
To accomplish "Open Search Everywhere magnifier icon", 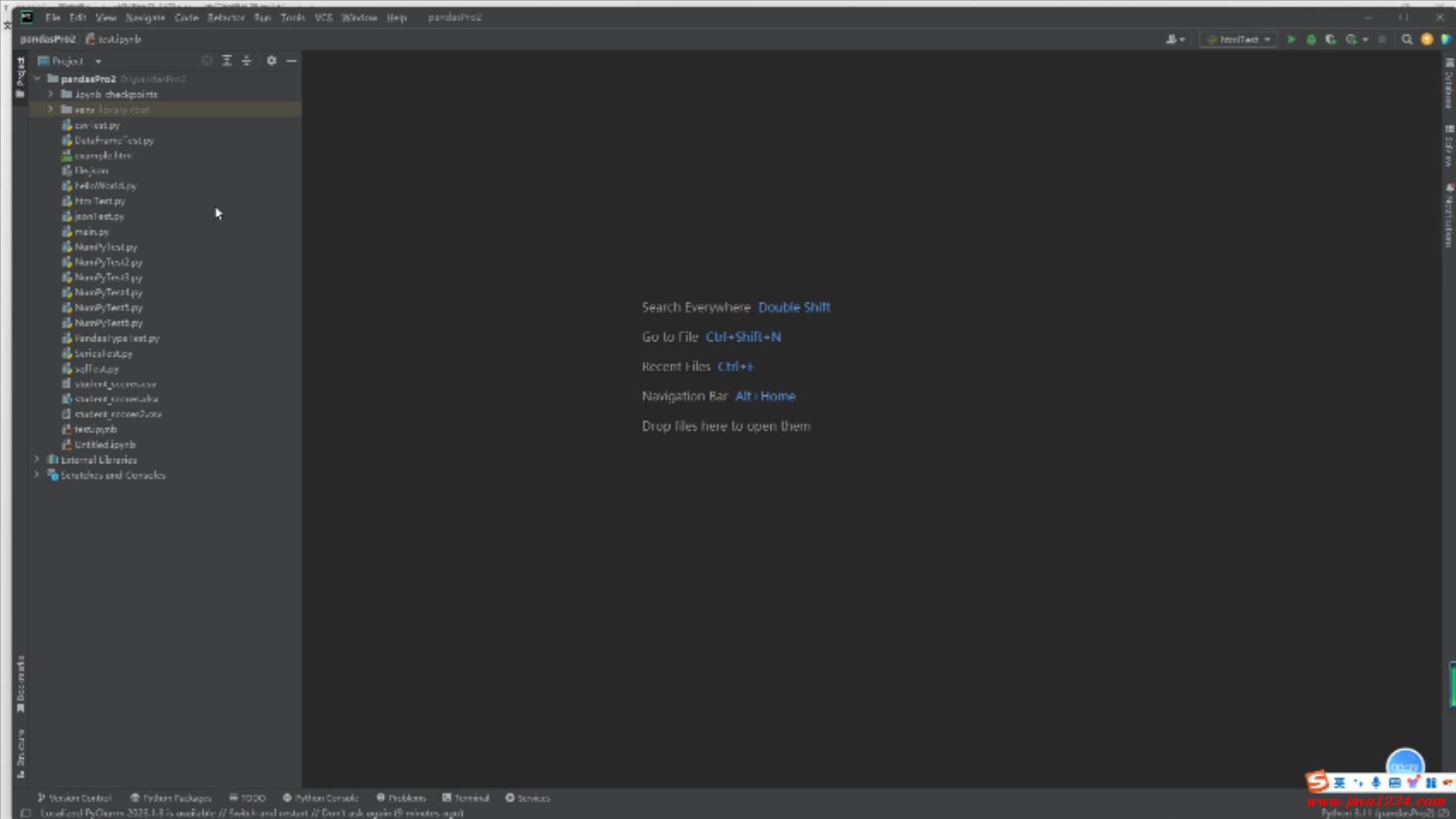I will pos(1407,39).
